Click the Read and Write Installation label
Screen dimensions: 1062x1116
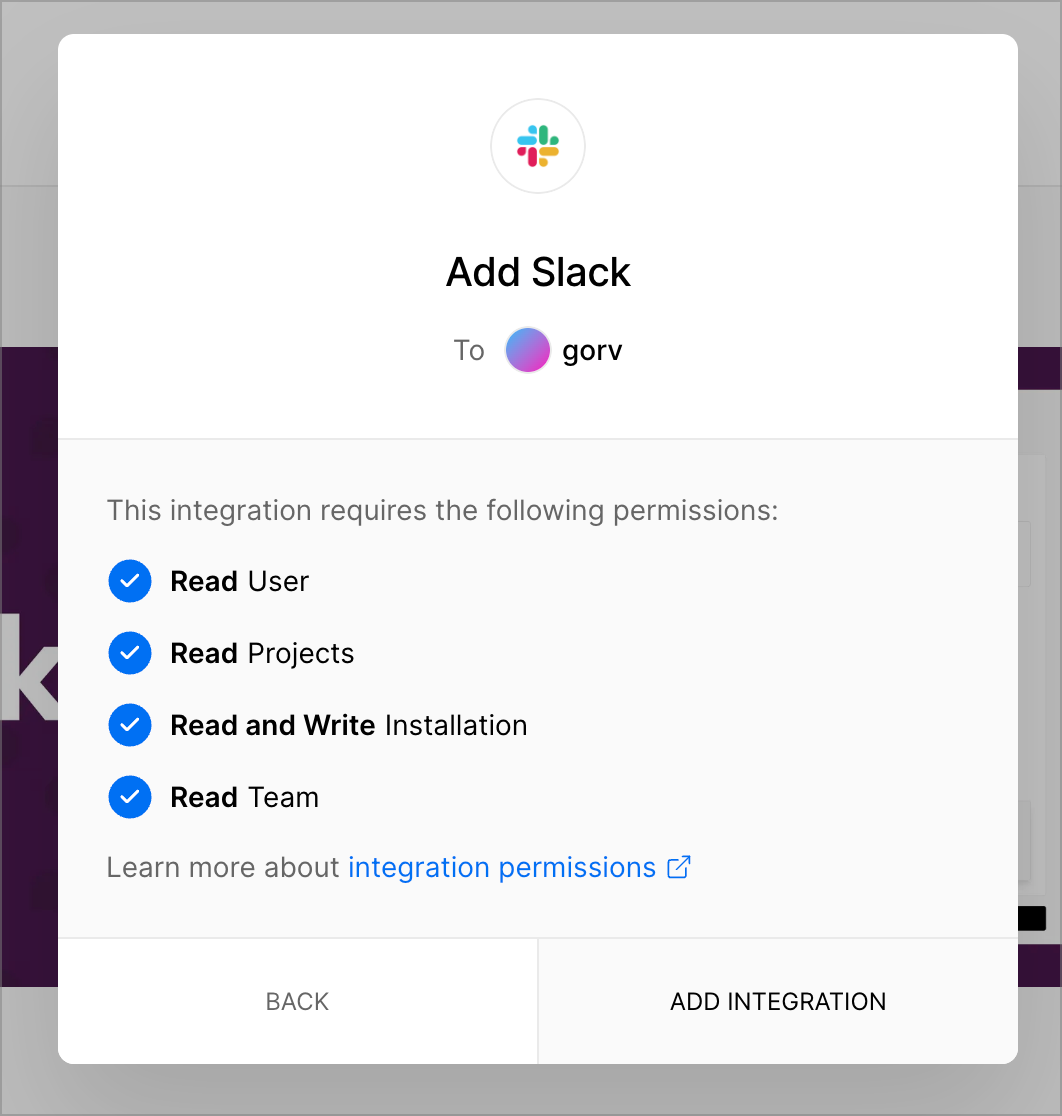[x=349, y=725]
